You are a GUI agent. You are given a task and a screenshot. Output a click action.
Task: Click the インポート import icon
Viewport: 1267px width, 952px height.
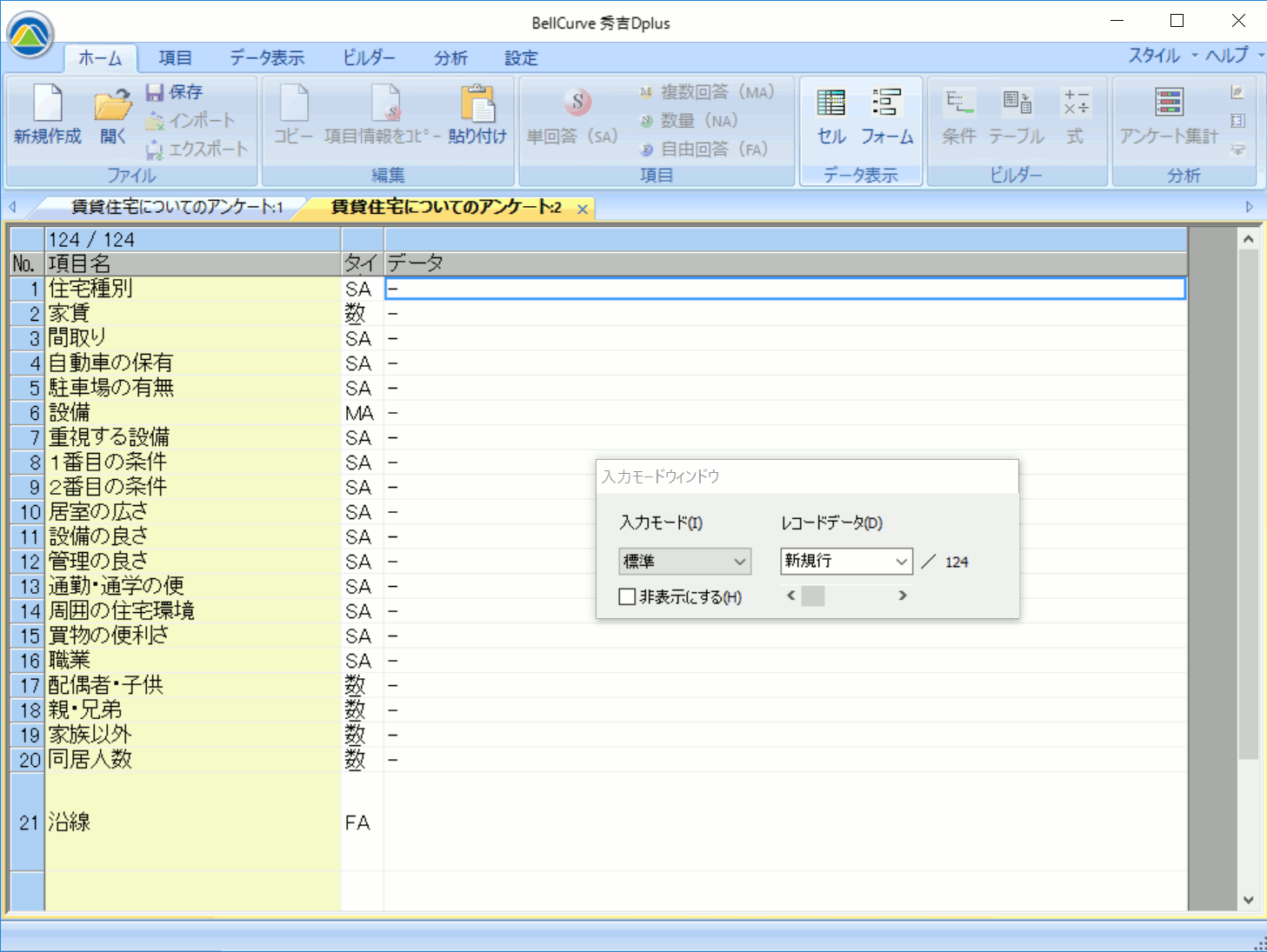tap(190, 121)
